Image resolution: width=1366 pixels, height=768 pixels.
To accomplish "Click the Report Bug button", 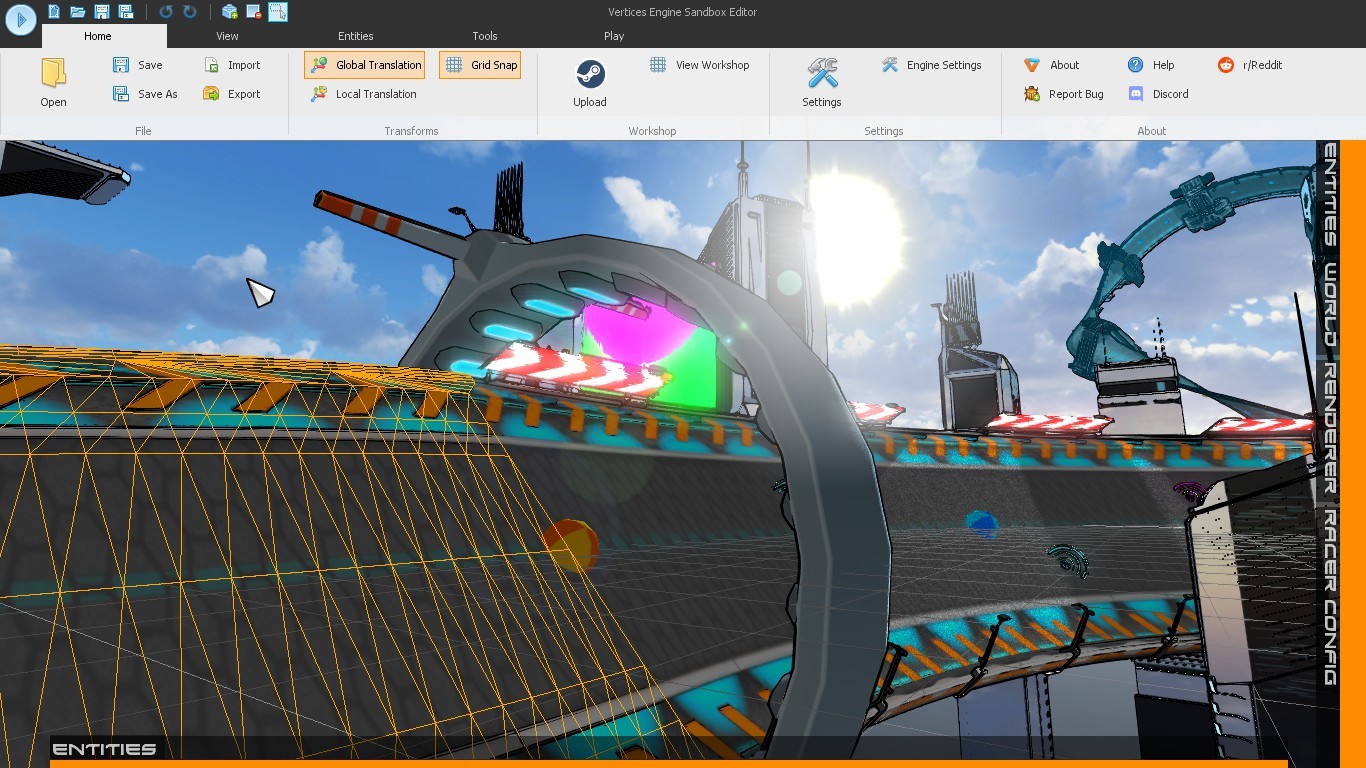I will 1064,94.
